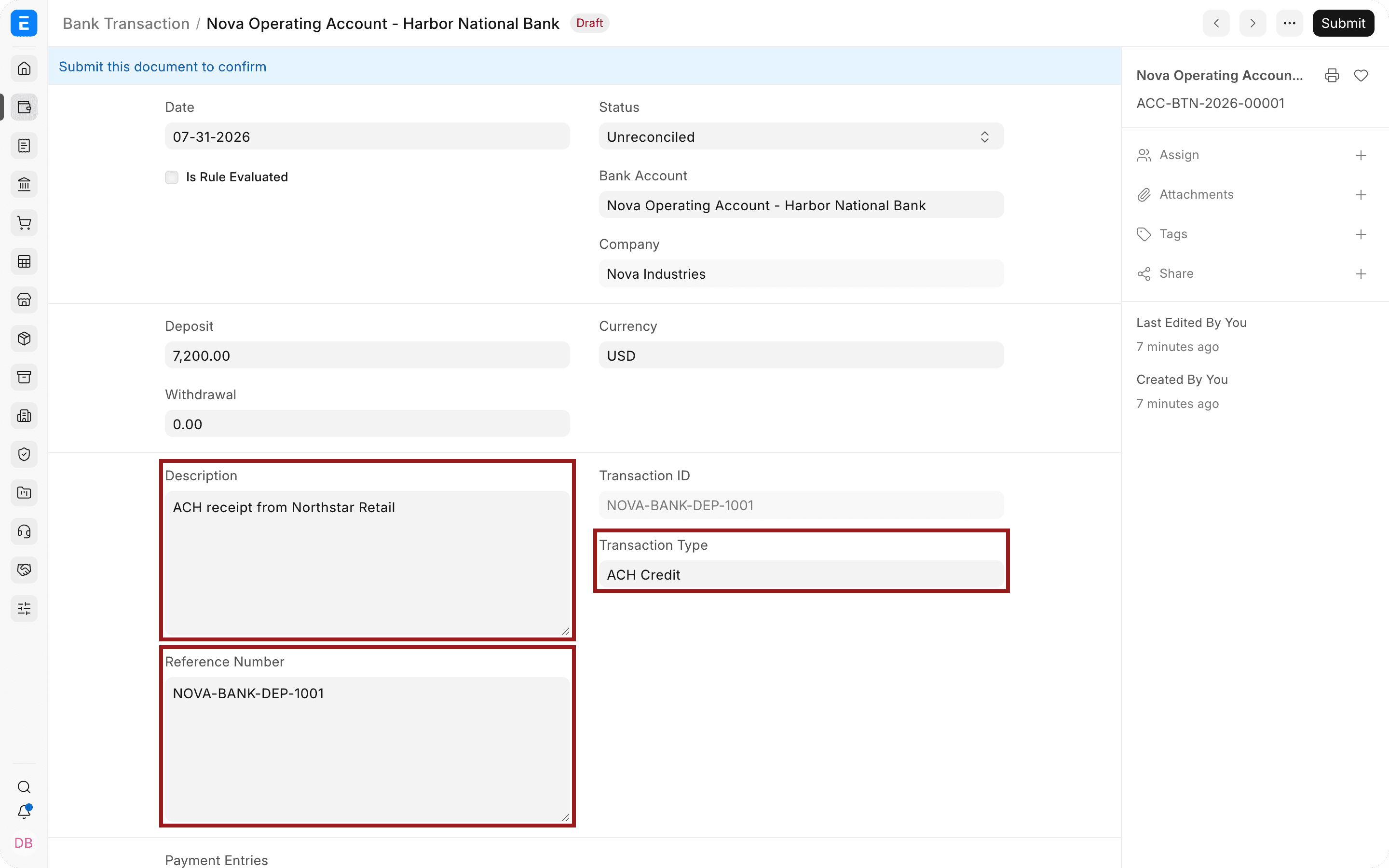Open the handshake icon in sidebar
Viewport: 1389px width, 868px height.
[x=24, y=570]
